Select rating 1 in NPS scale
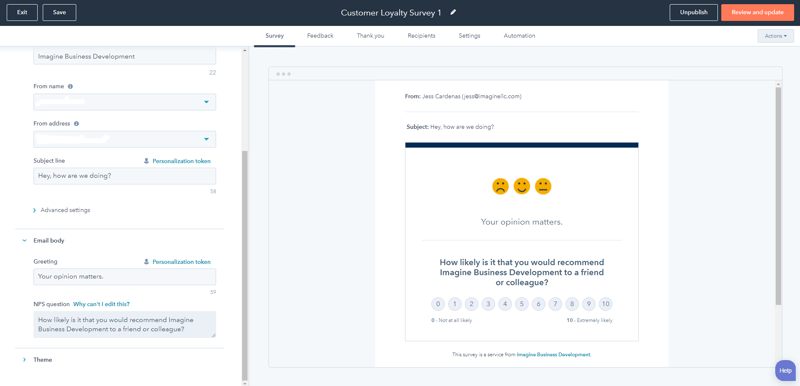Viewport: 800px width, 386px height. coord(455,304)
